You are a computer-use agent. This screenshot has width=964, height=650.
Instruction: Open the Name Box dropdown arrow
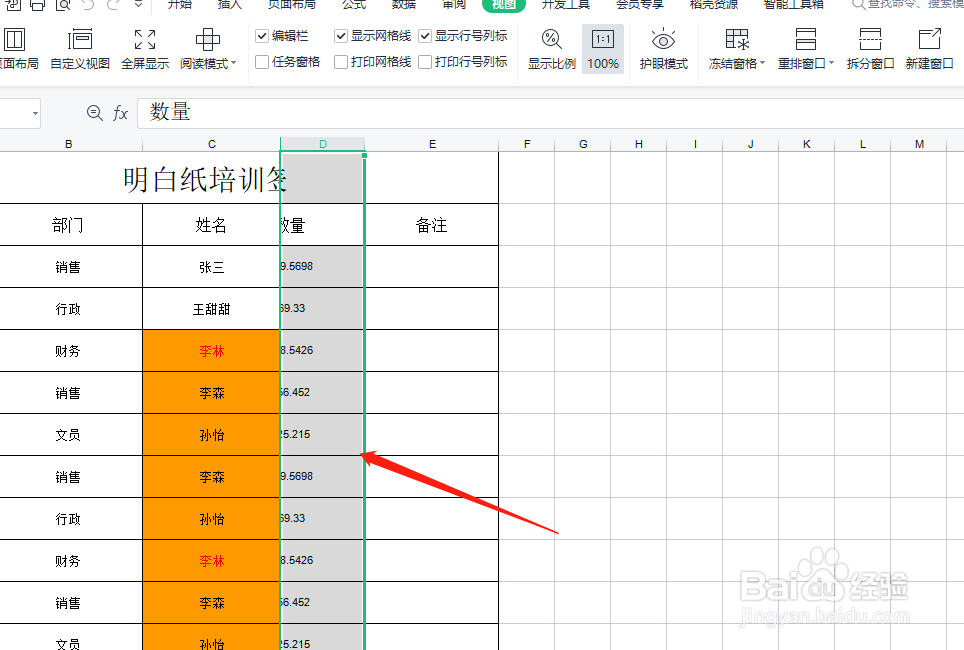tap(35, 113)
